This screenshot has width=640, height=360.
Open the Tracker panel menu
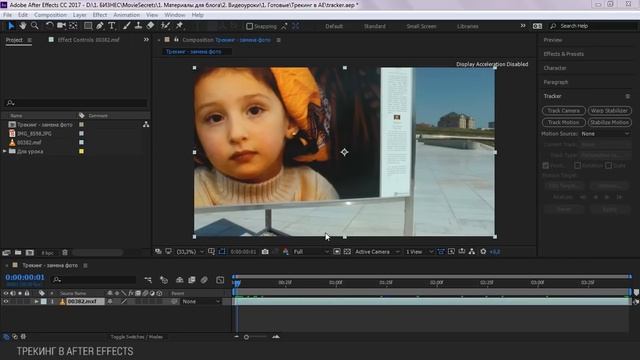click(x=628, y=96)
